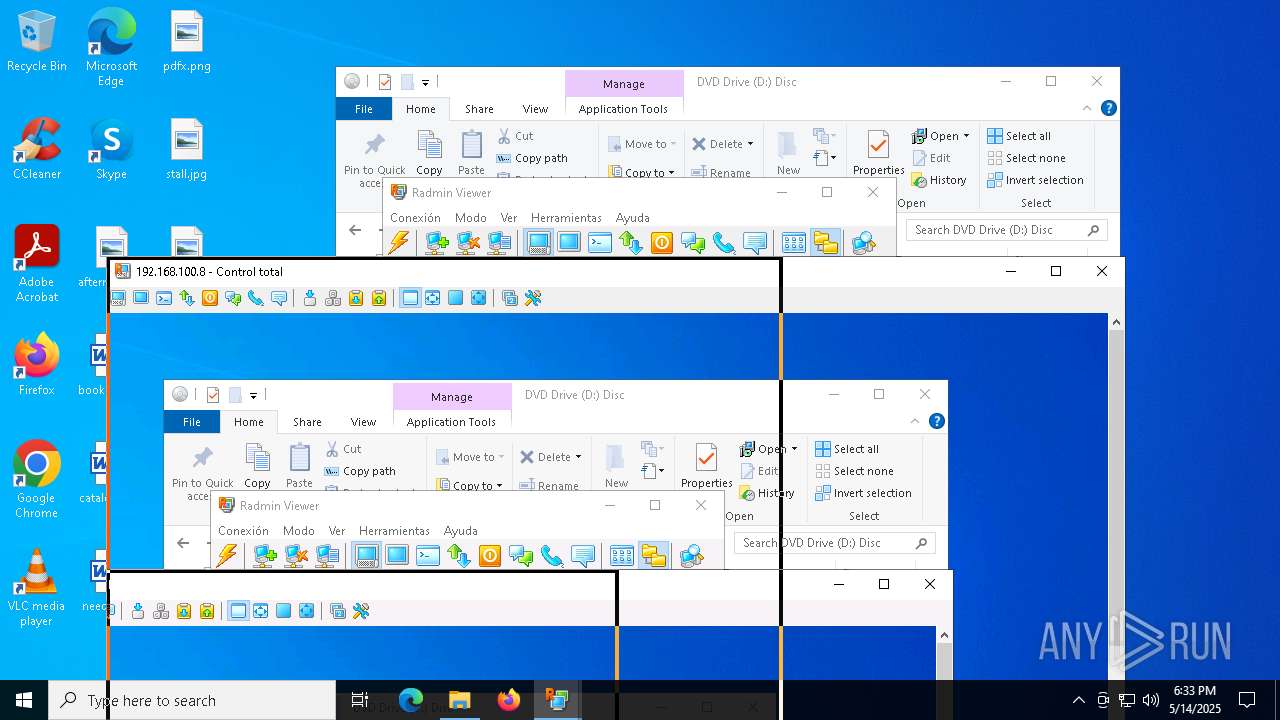The height and width of the screenshot is (720, 1280).
Task: Toggle View only mode in upper Radmin Viewer
Action: point(569,242)
